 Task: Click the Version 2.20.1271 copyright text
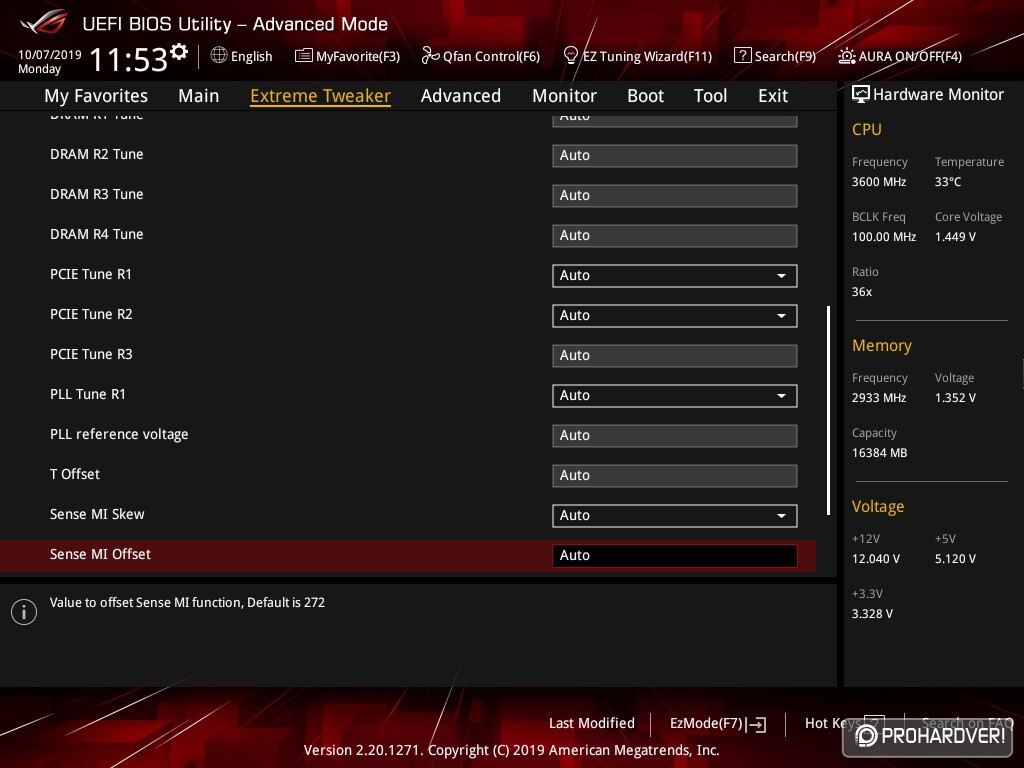[x=511, y=750]
